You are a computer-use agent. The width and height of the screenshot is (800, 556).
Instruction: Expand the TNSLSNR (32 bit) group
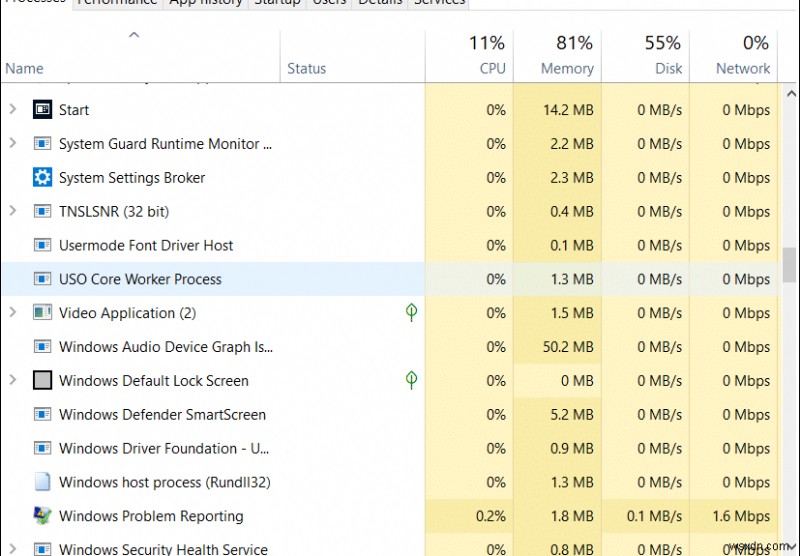pos(13,211)
